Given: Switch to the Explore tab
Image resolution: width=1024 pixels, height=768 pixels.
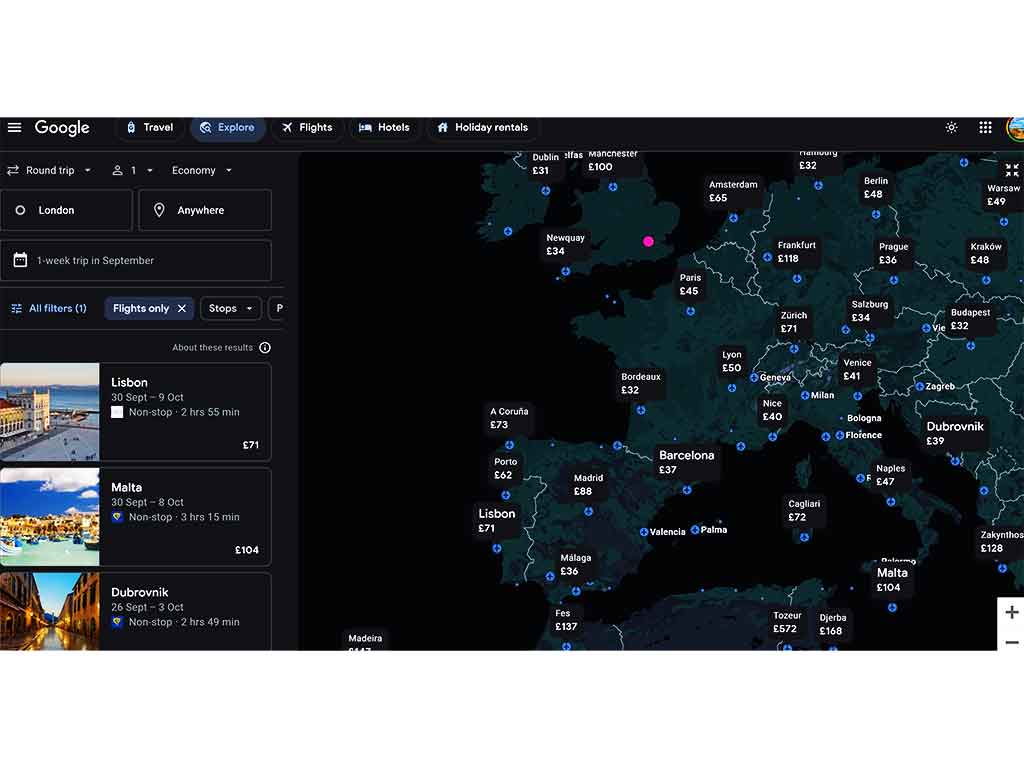Looking at the screenshot, I should [227, 127].
